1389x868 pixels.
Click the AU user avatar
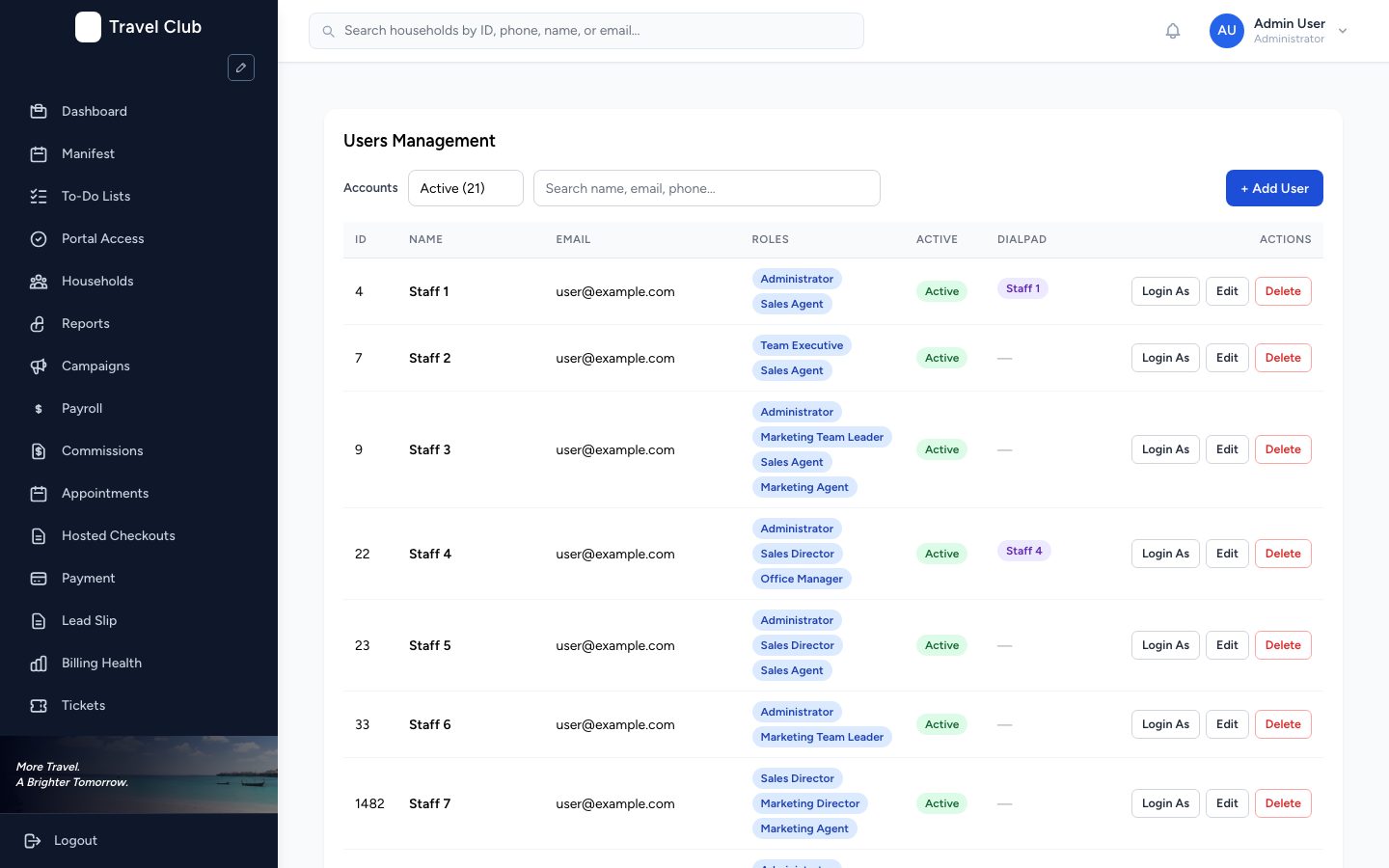1227,31
